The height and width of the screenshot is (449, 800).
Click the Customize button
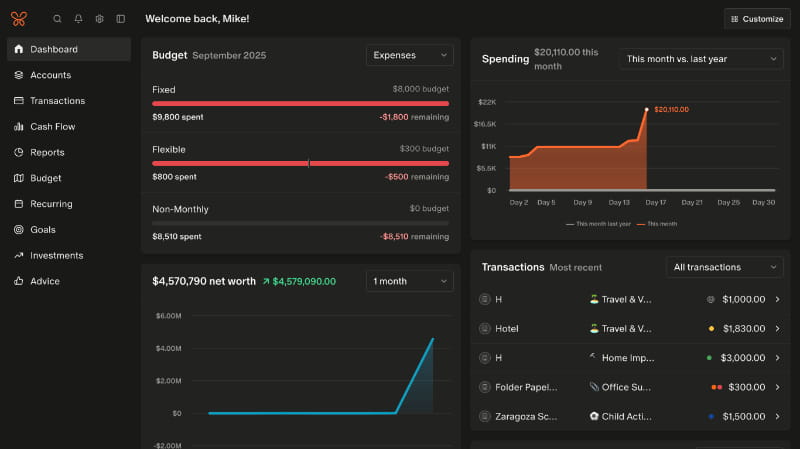[757, 19]
